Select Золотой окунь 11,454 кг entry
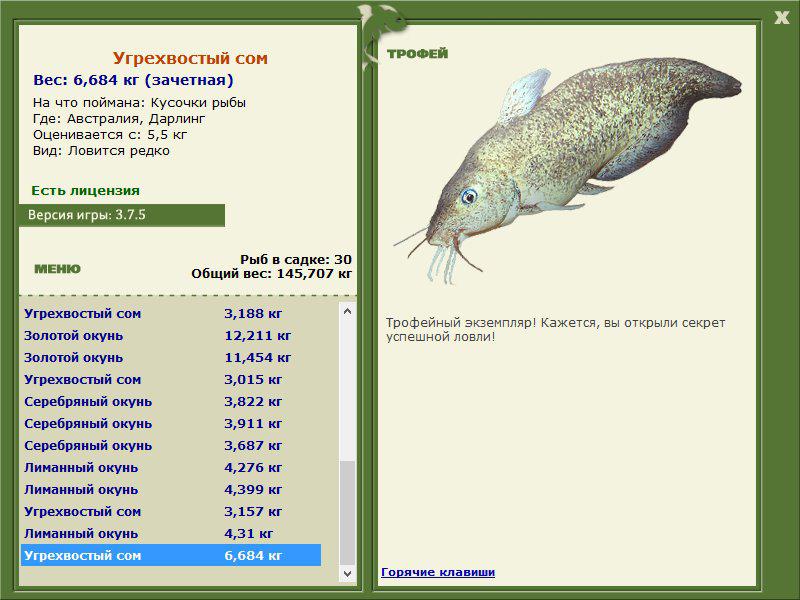This screenshot has width=800, height=600. pos(171,358)
